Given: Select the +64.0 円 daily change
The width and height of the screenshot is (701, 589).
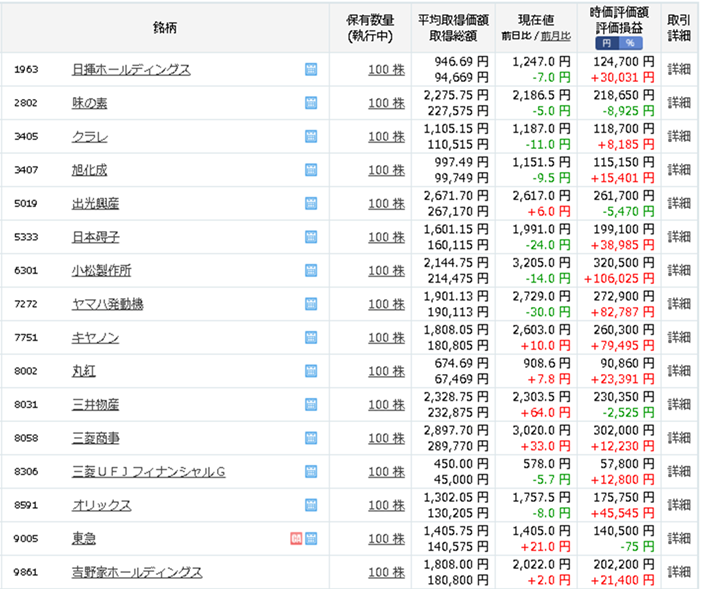Looking at the screenshot, I should point(545,413).
